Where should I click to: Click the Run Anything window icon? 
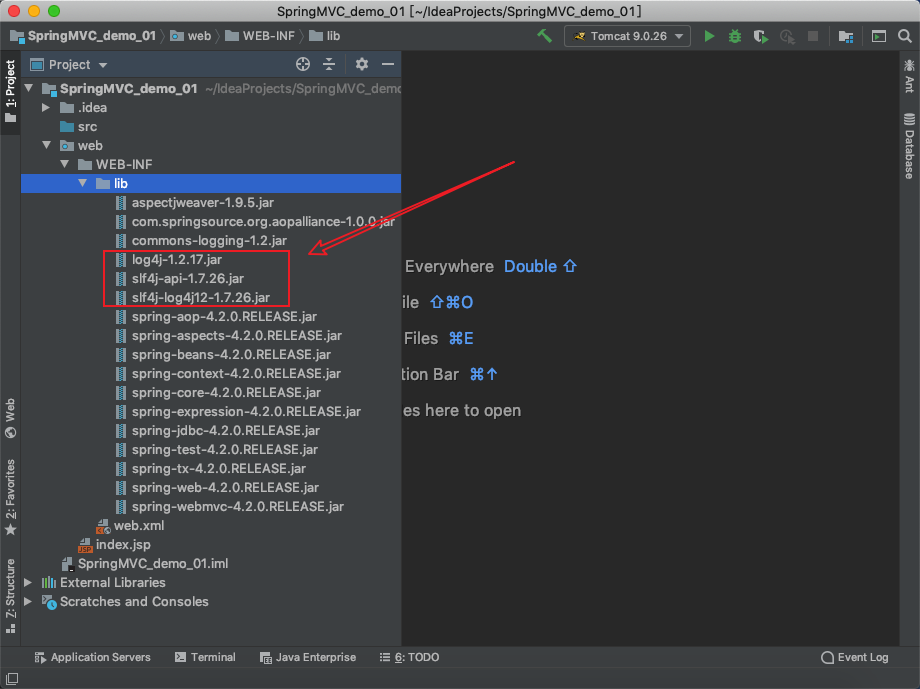tap(878, 36)
